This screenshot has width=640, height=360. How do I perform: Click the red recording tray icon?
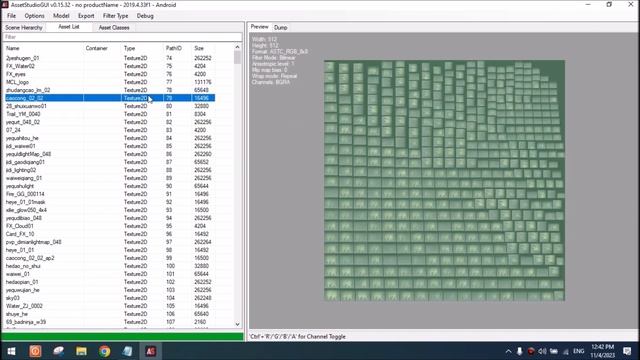[x=531, y=351]
